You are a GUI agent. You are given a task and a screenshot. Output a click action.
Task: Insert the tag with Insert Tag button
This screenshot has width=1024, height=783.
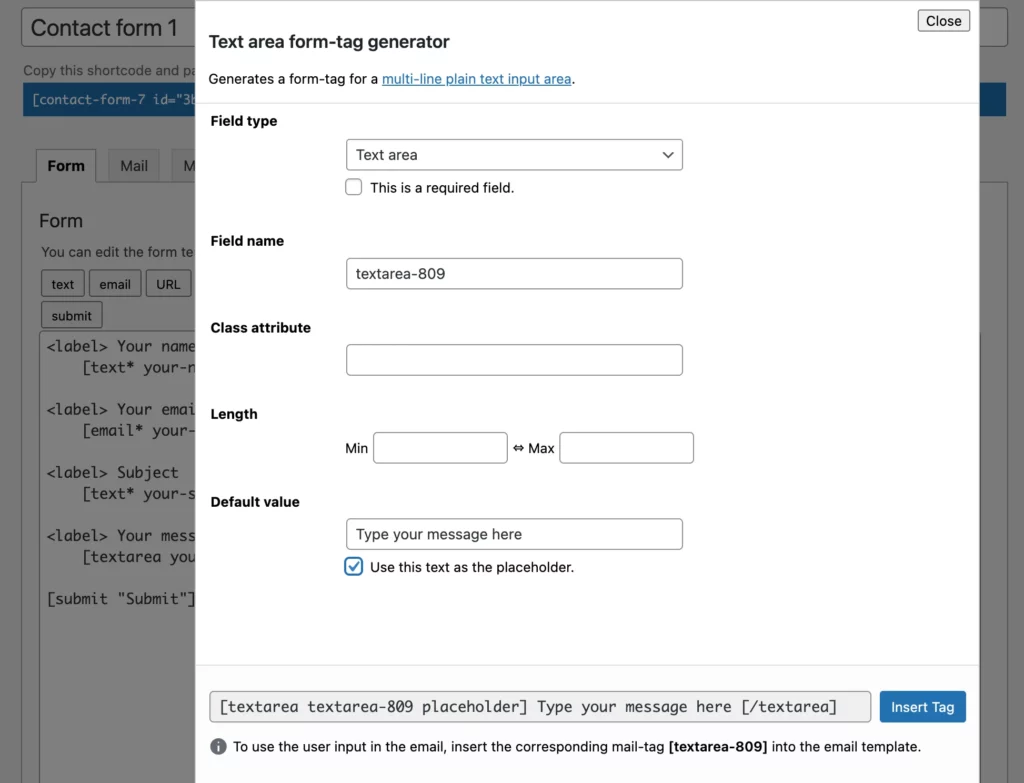pyautogui.click(x=922, y=707)
